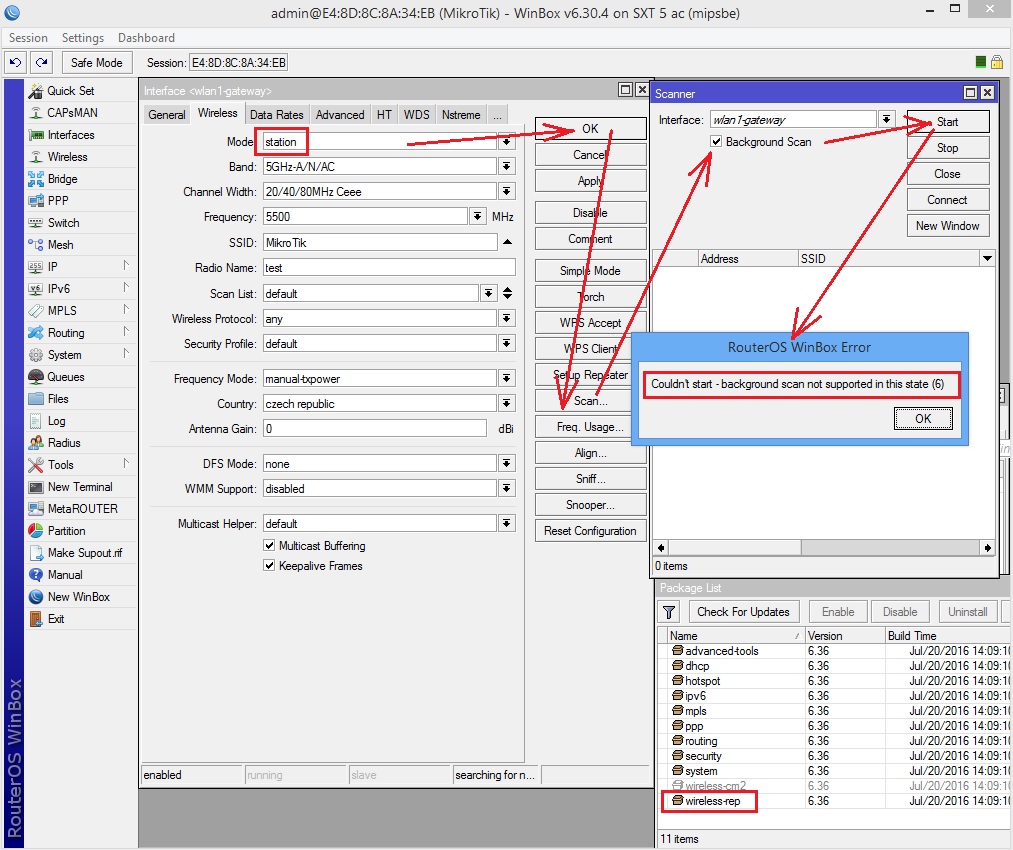
Task: Open Bridge sidebar item
Action: point(62,179)
